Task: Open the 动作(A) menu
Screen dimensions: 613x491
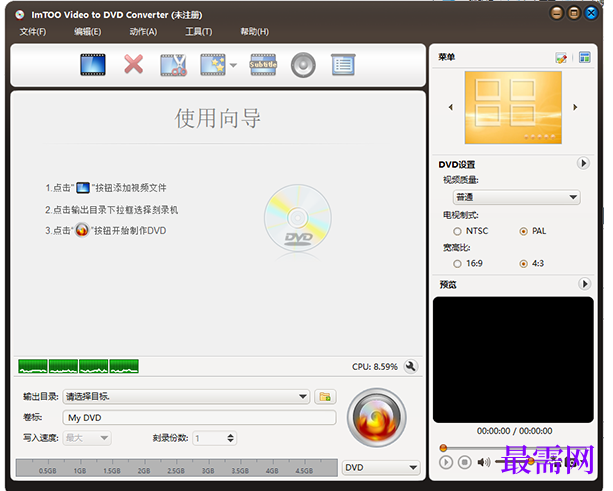Action: [143, 32]
